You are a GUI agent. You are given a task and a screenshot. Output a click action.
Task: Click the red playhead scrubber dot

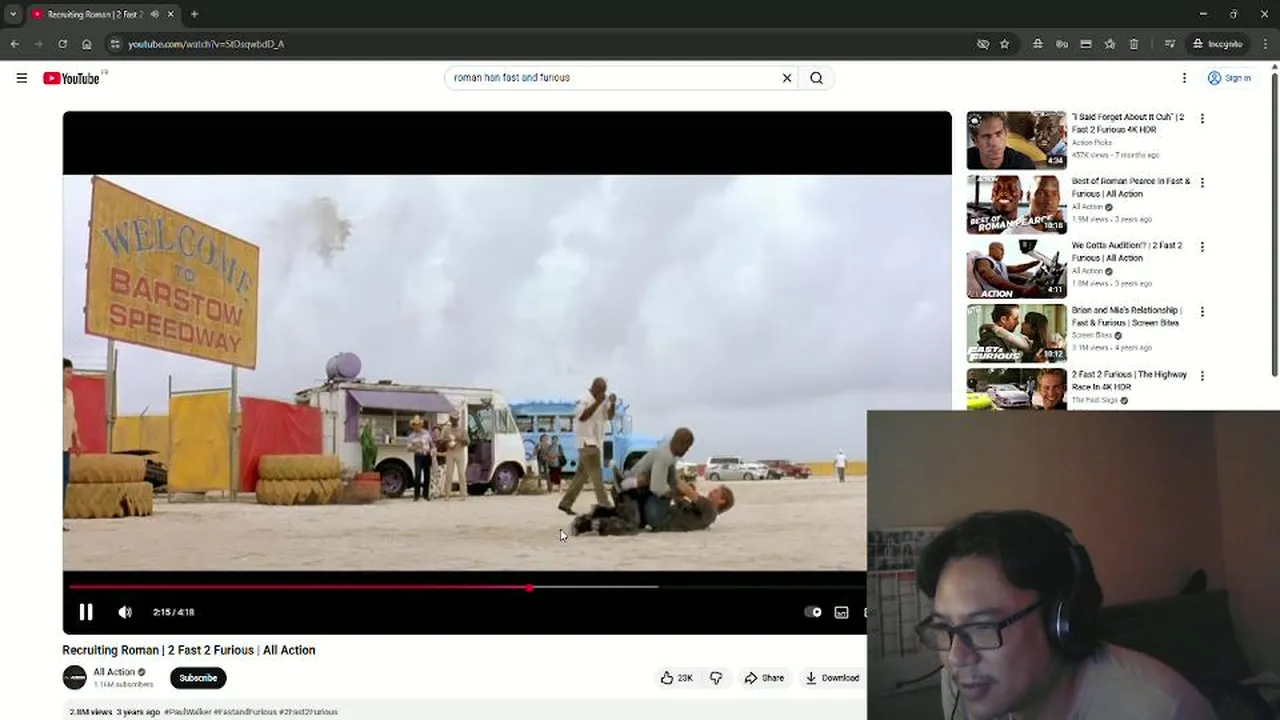(529, 587)
